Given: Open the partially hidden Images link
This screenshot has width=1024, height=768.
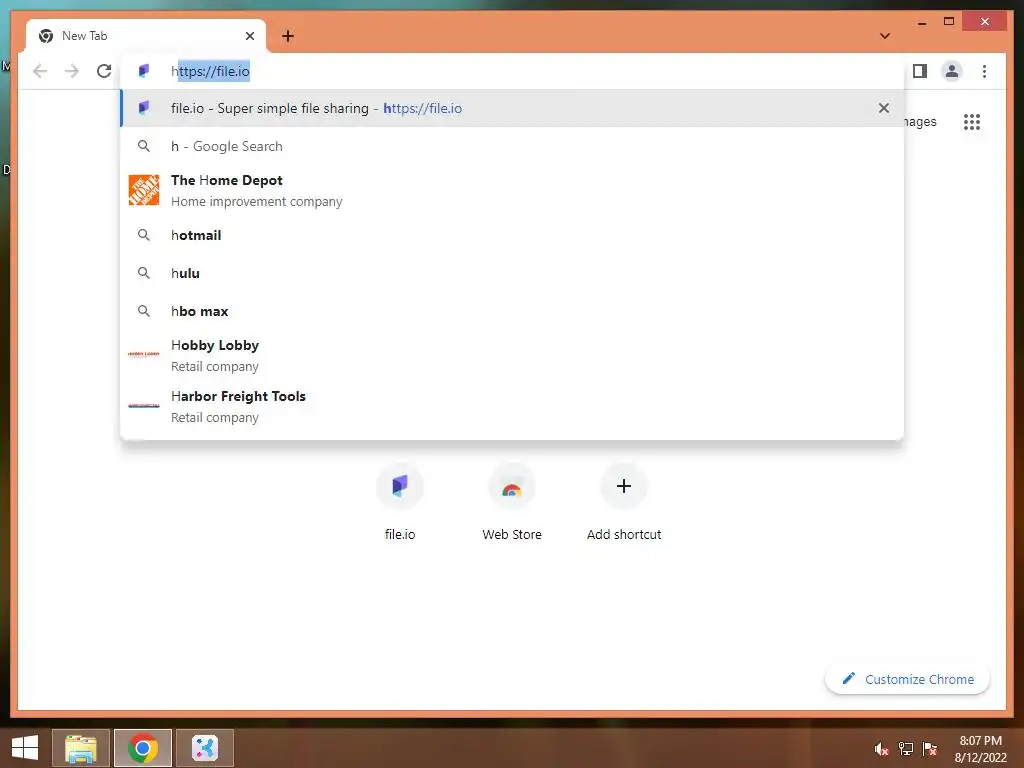Looking at the screenshot, I should click(921, 121).
